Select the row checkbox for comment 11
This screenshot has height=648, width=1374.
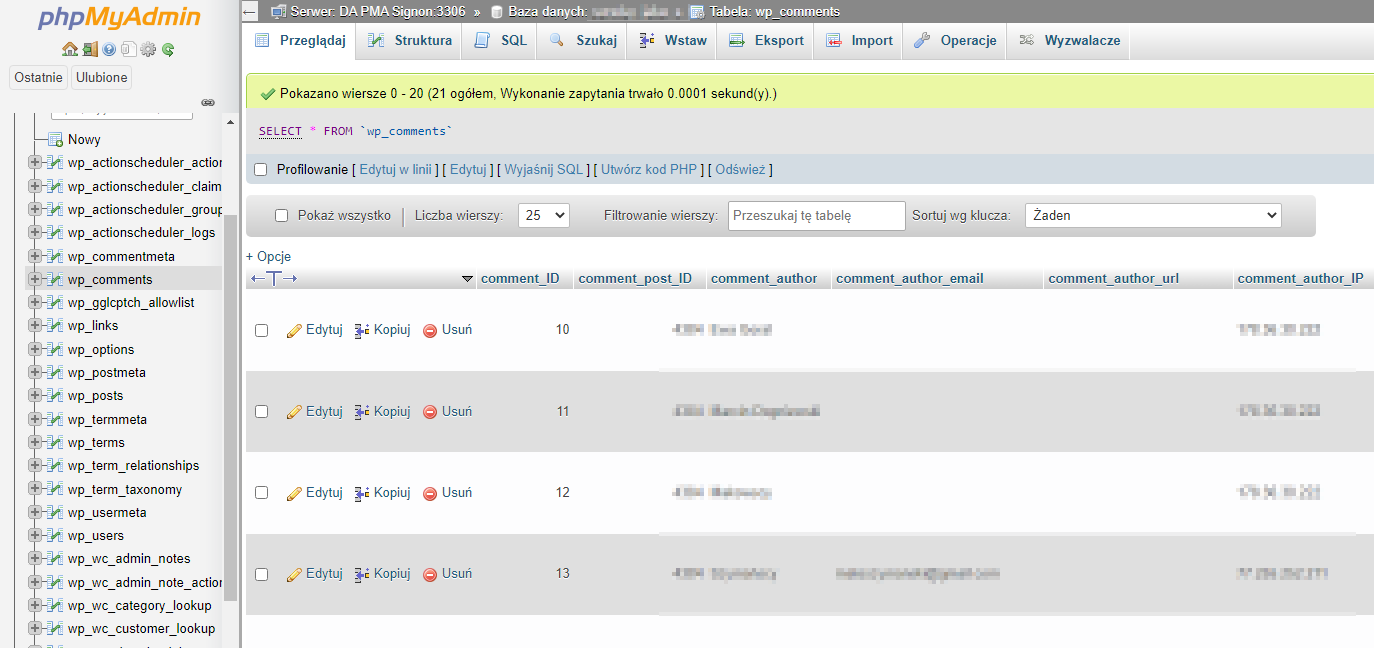point(261,412)
